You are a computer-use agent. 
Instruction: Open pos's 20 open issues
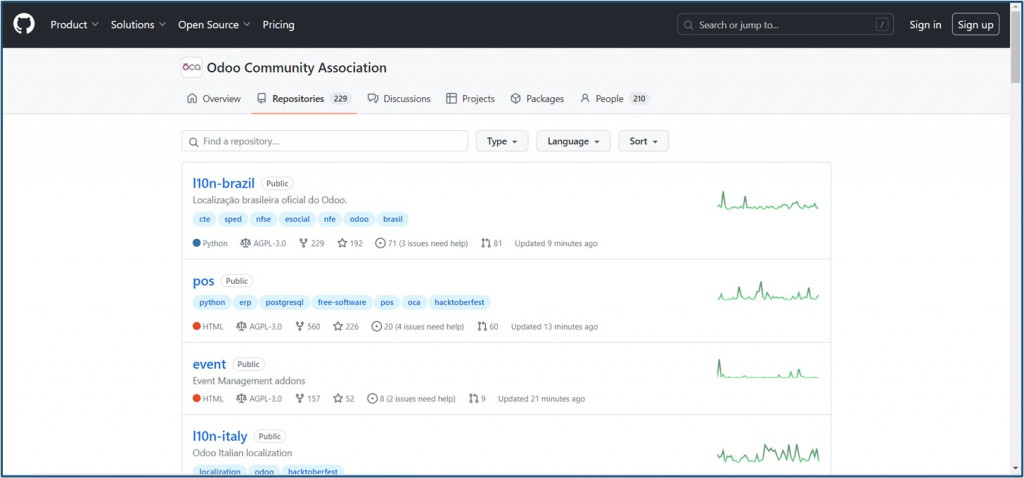(418, 327)
